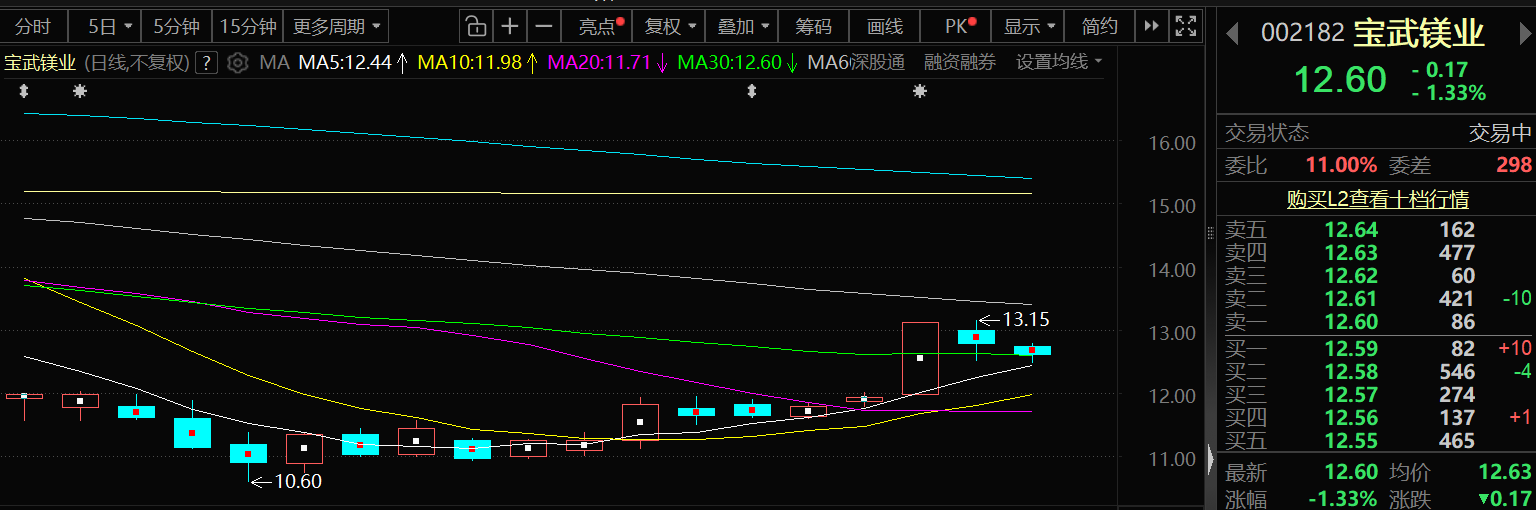
Task: Click the 筹码 chip distribution button
Action: click(x=813, y=26)
